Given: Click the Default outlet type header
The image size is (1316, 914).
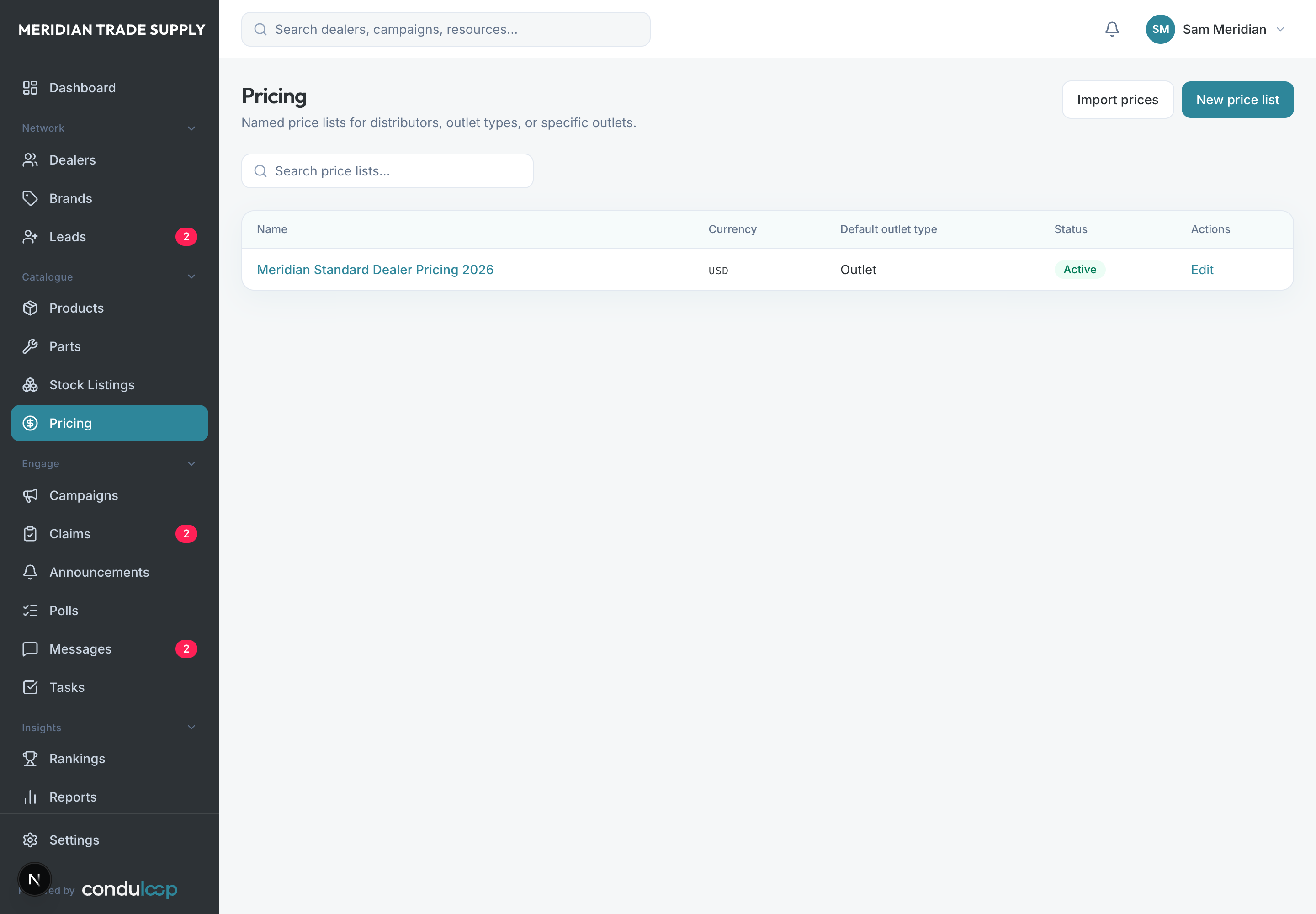Looking at the screenshot, I should (x=888, y=229).
